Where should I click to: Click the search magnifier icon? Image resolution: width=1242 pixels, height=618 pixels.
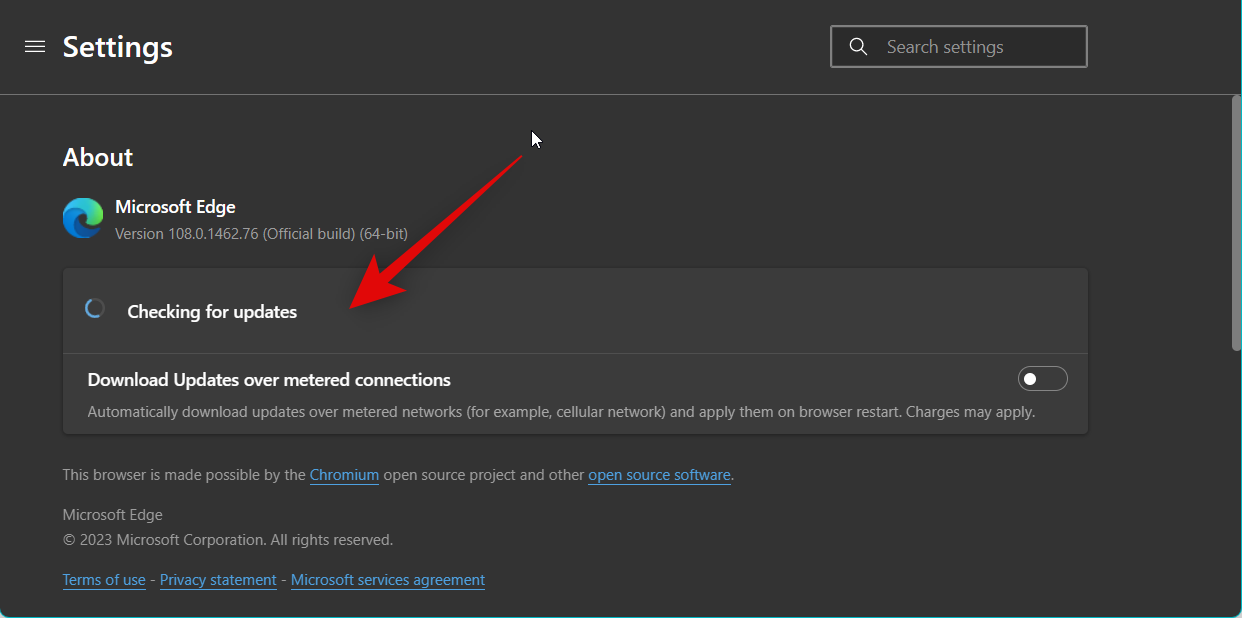point(858,46)
